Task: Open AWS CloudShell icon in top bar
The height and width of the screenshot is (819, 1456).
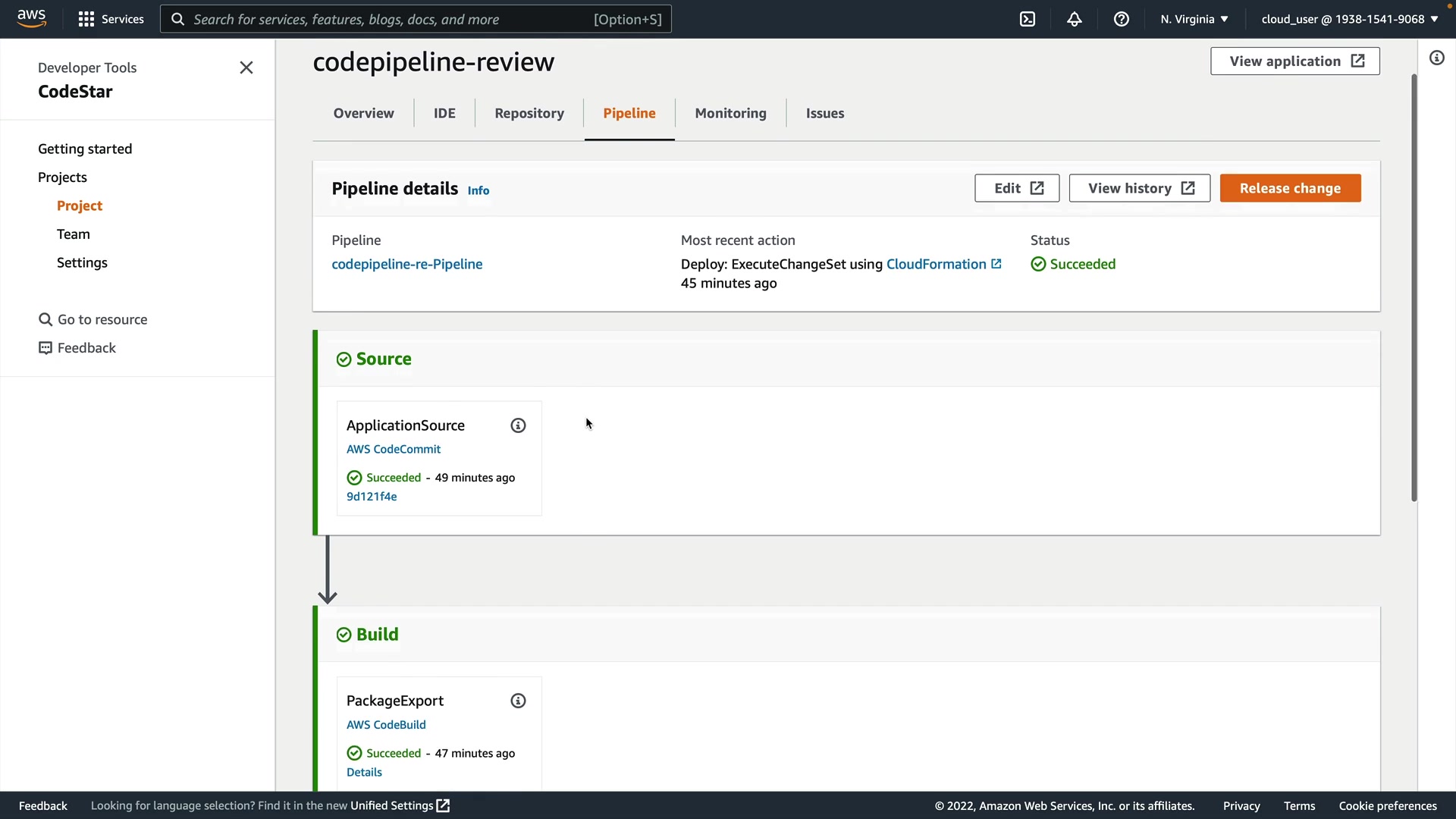Action: [x=1028, y=19]
